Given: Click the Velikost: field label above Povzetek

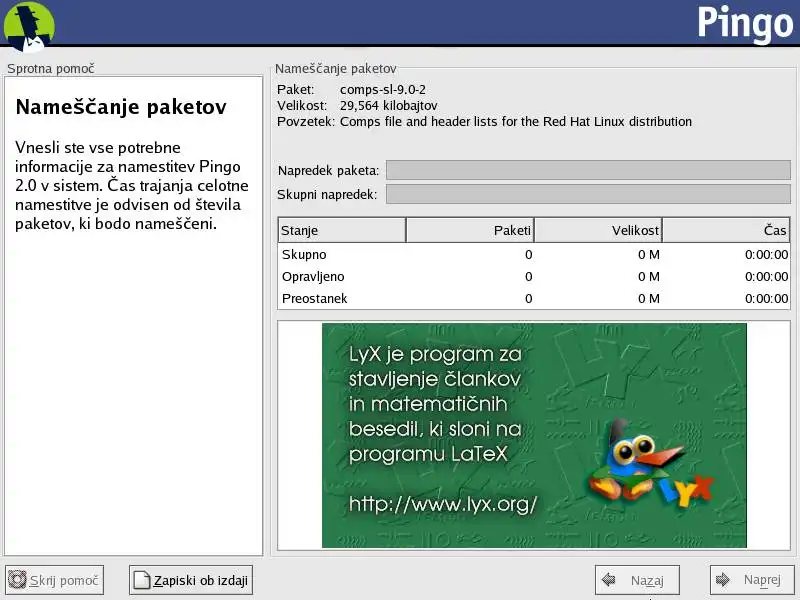Looking at the screenshot, I should click(x=302, y=106).
